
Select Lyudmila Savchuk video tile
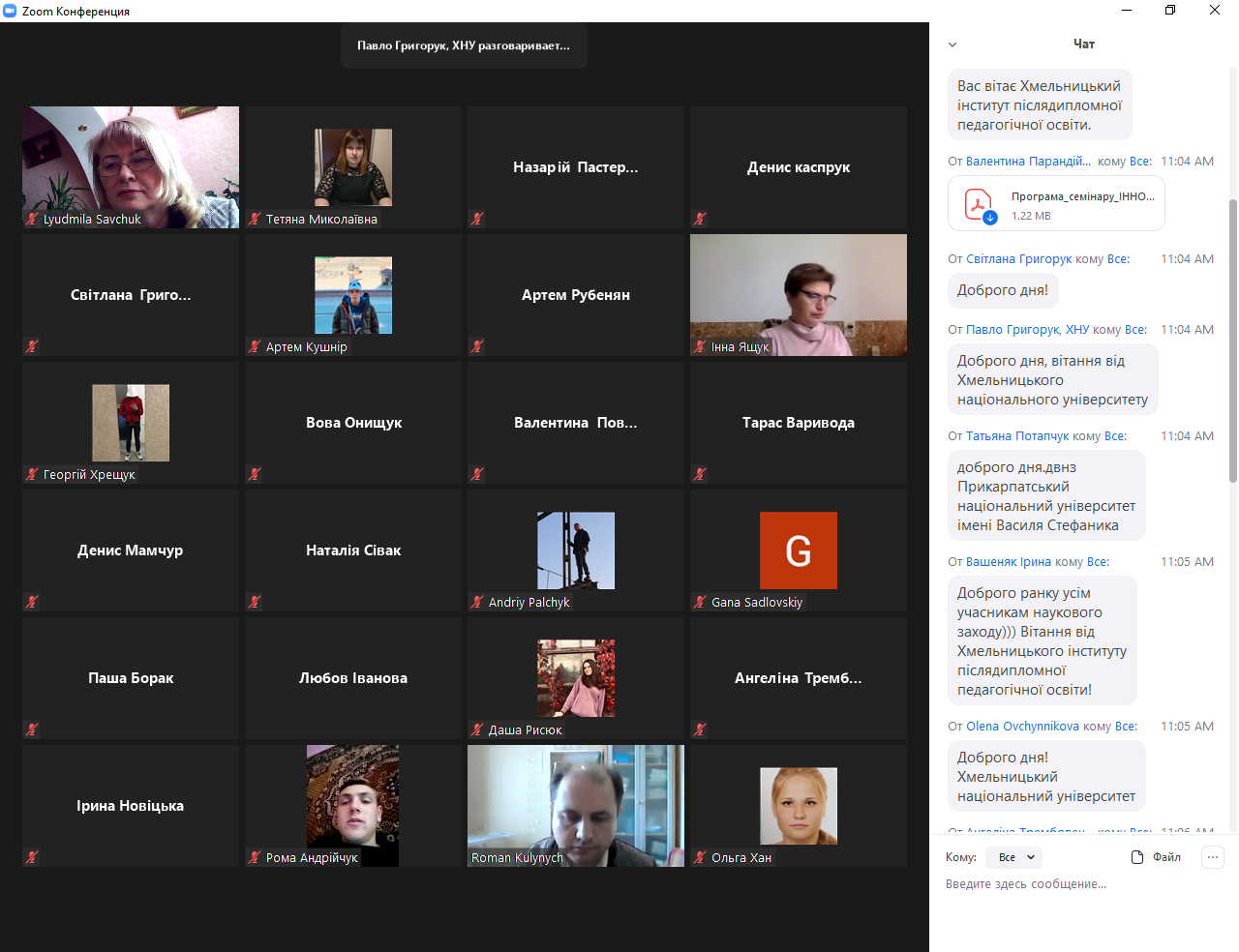131,166
